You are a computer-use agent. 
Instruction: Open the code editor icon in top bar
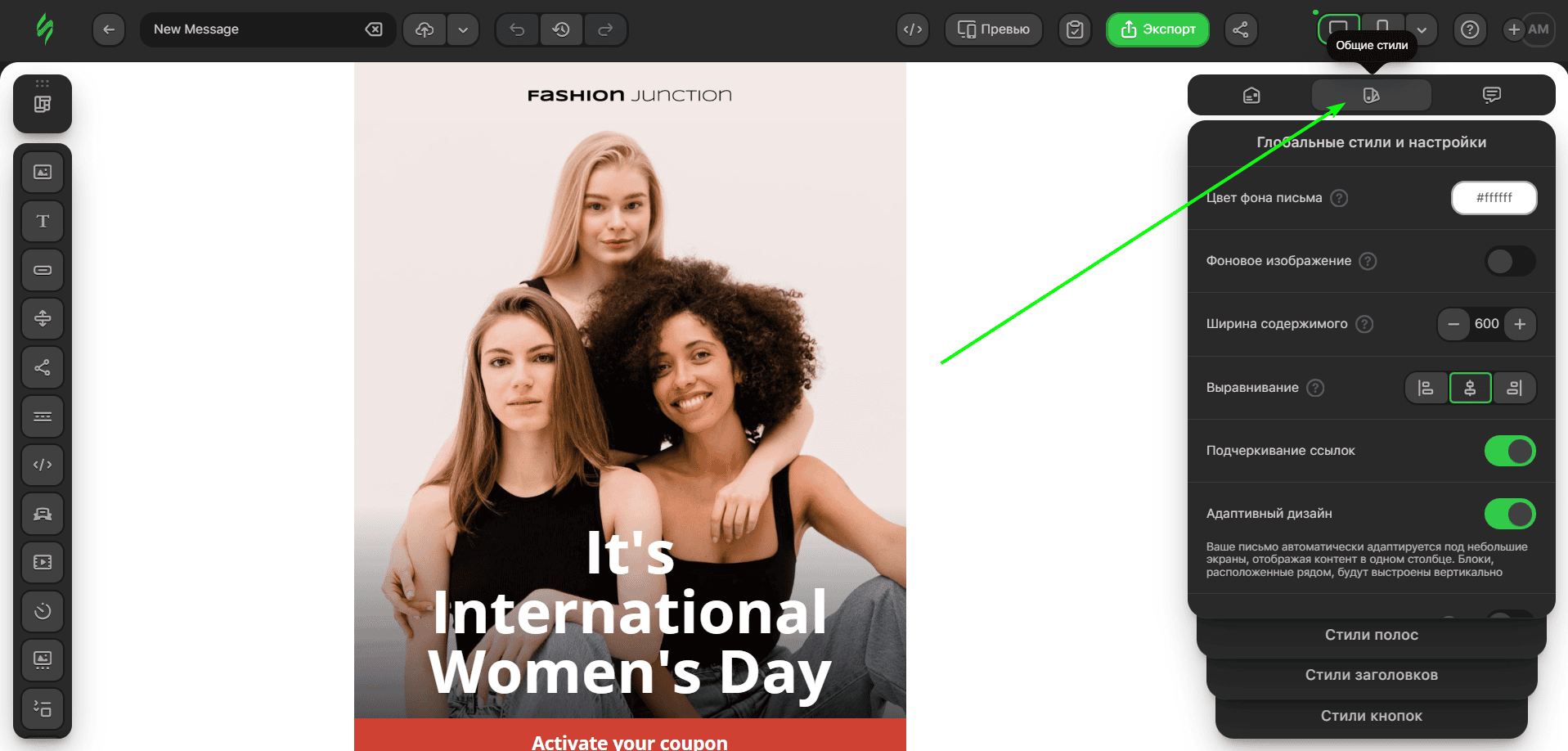coord(912,29)
